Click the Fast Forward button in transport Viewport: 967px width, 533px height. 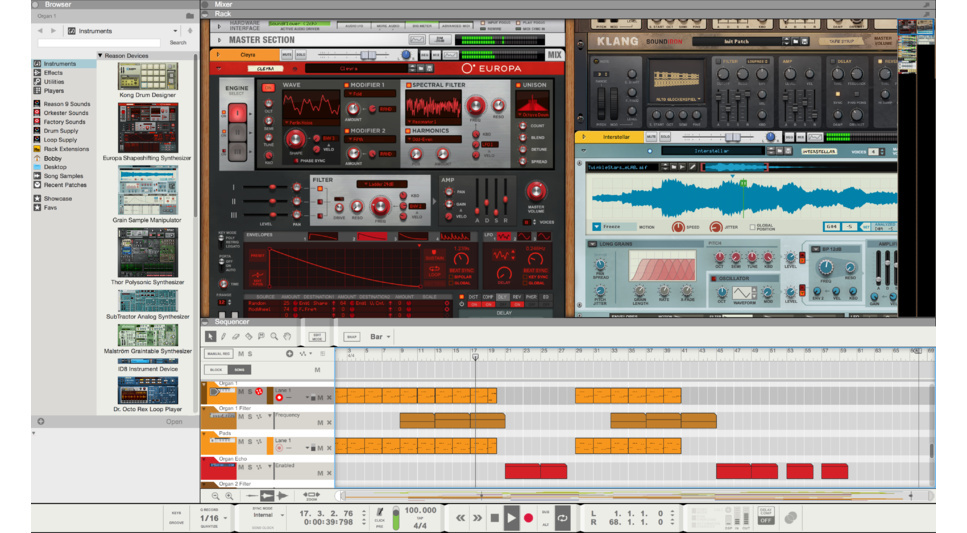click(477, 518)
